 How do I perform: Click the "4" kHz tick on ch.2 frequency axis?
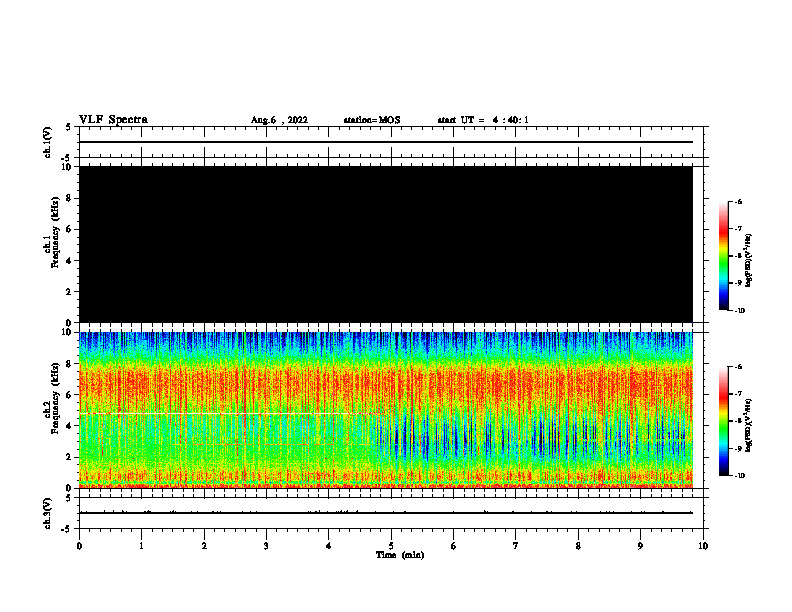(70, 426)
